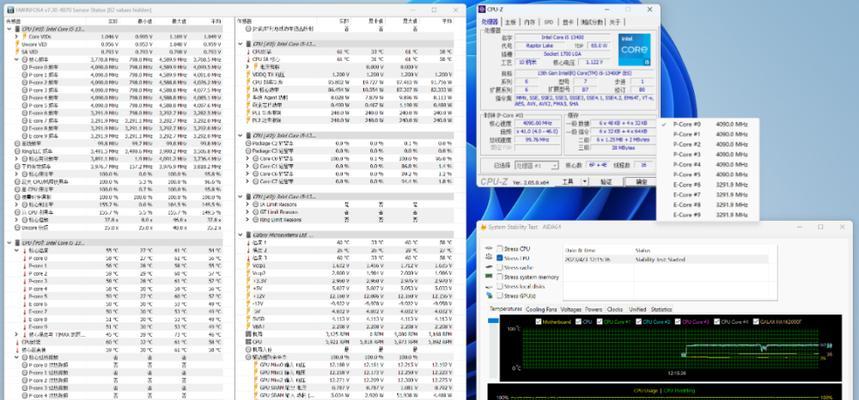Toggle the CPU Core #4 graph checkbox
Image resolution: width=859 pixels, height=400 pixels.
pyautogui.click(x=717, y=322)
